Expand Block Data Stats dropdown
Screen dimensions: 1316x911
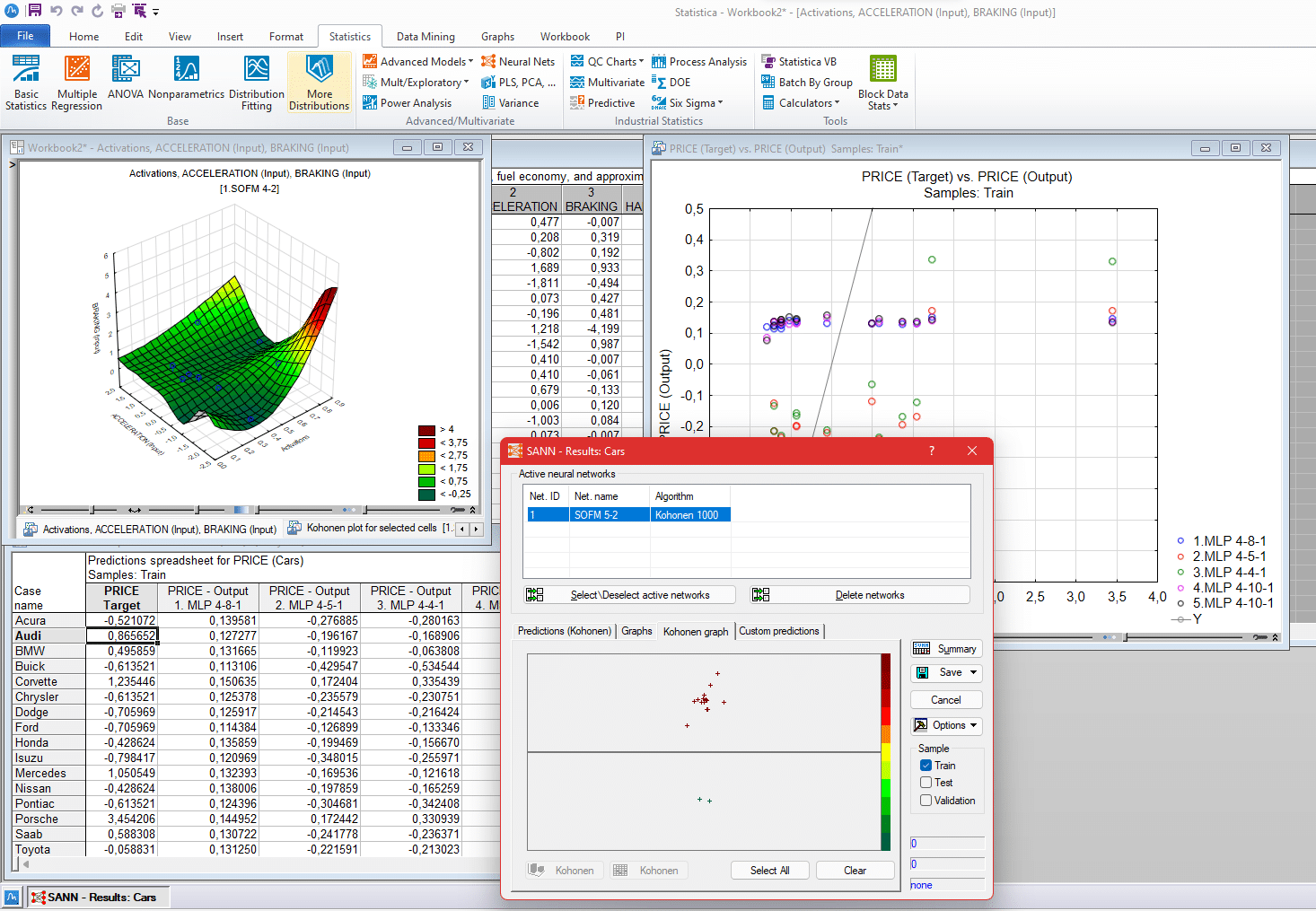[895, 106]
